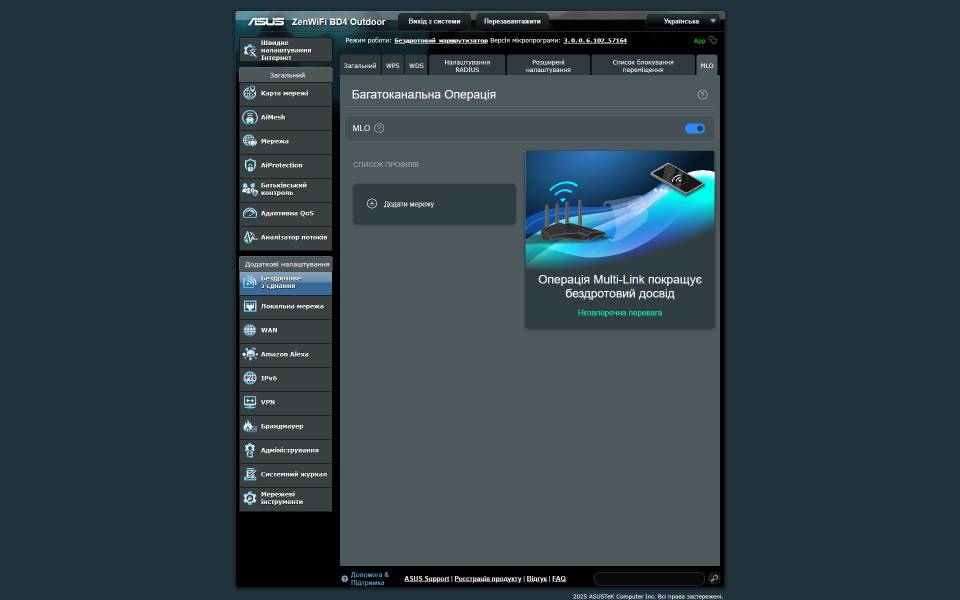Viewport: 960px width, 600px height.
Task: Open Adaptive QoS (Адаптивна QoS) settings
Action: (x=285, y=213)
